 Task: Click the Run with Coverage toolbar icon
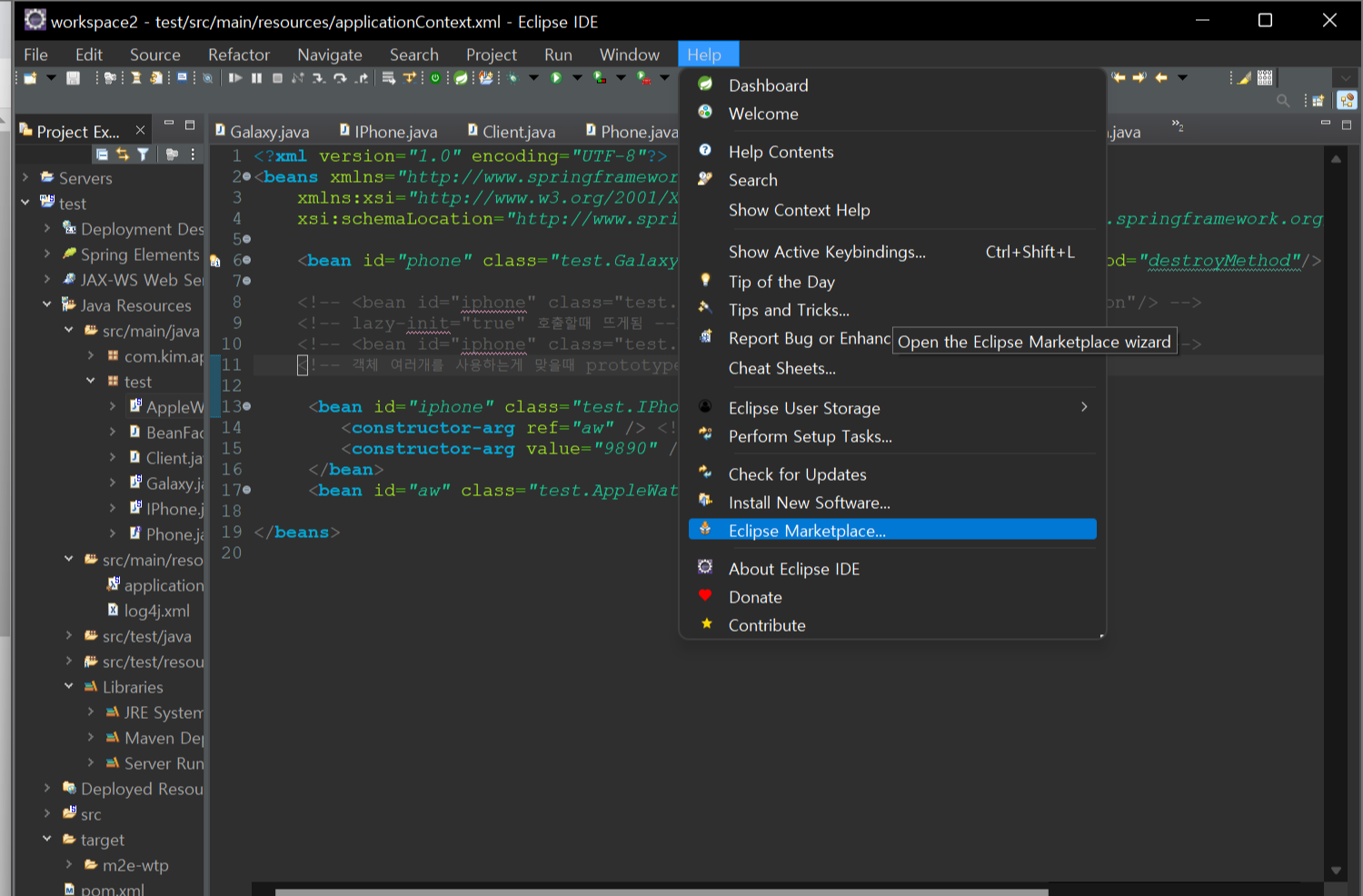click(600, 78)
